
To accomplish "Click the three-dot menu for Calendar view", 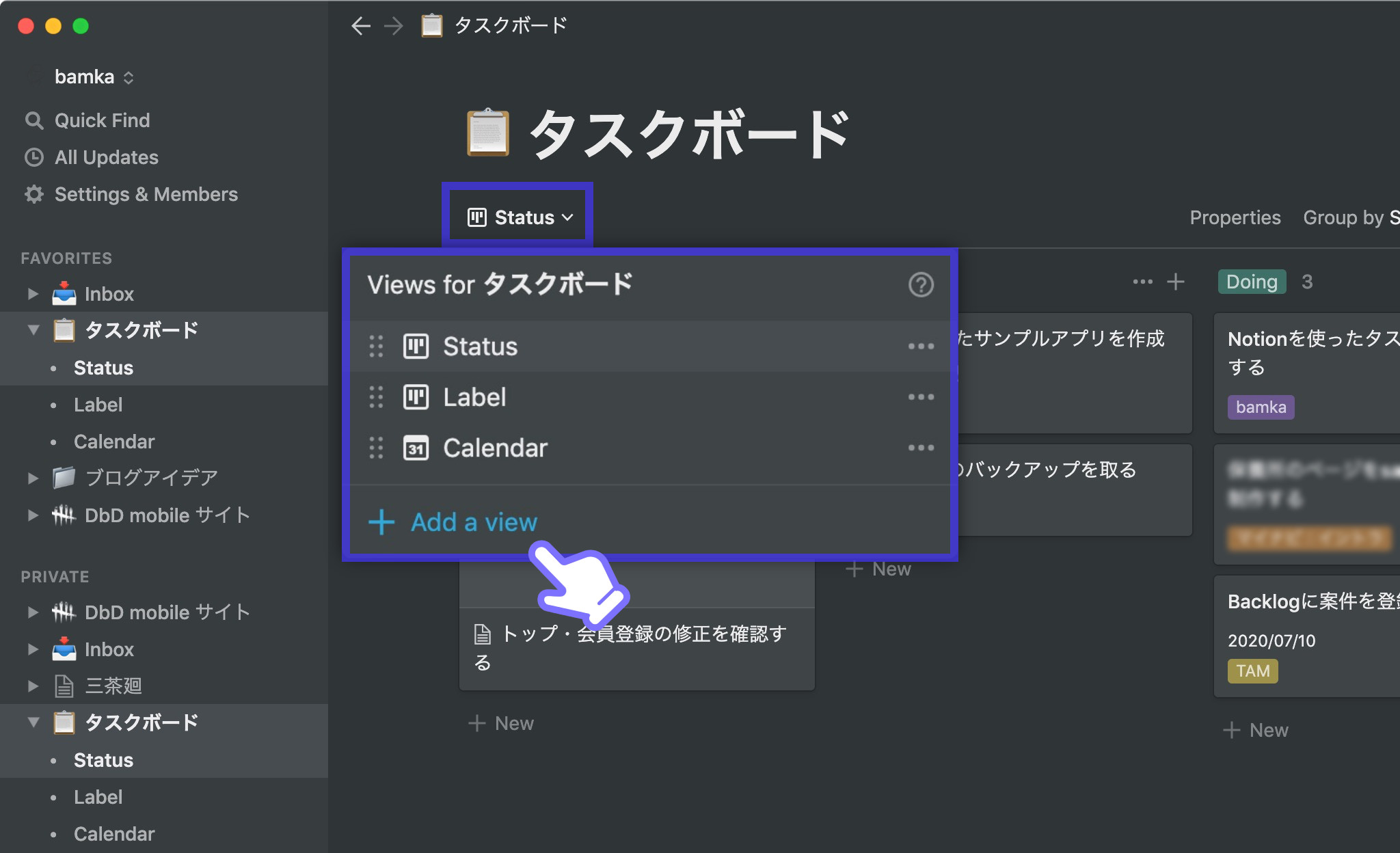I will (921, 447).
